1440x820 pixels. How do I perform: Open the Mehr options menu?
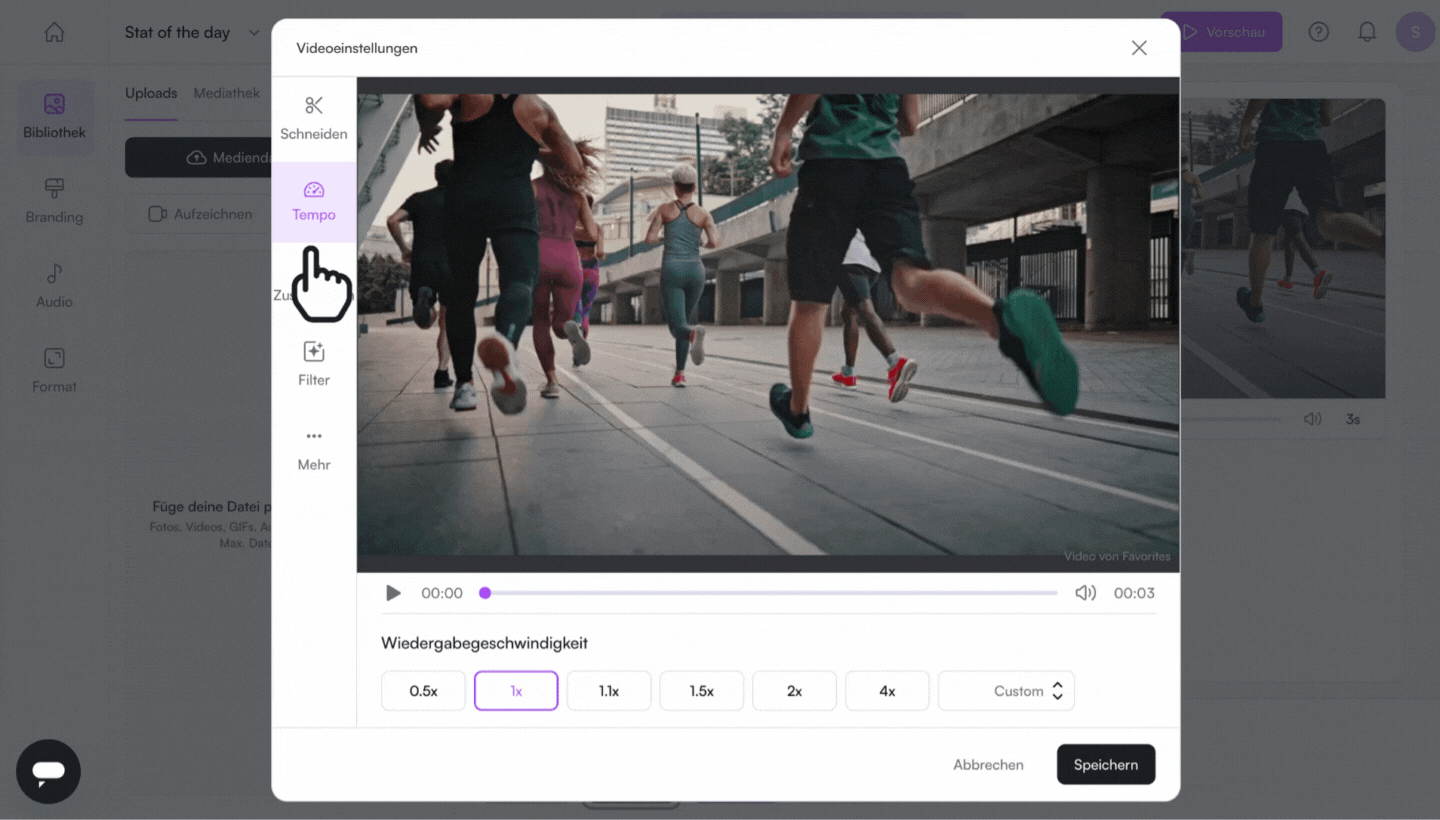(x=314, y=448)
